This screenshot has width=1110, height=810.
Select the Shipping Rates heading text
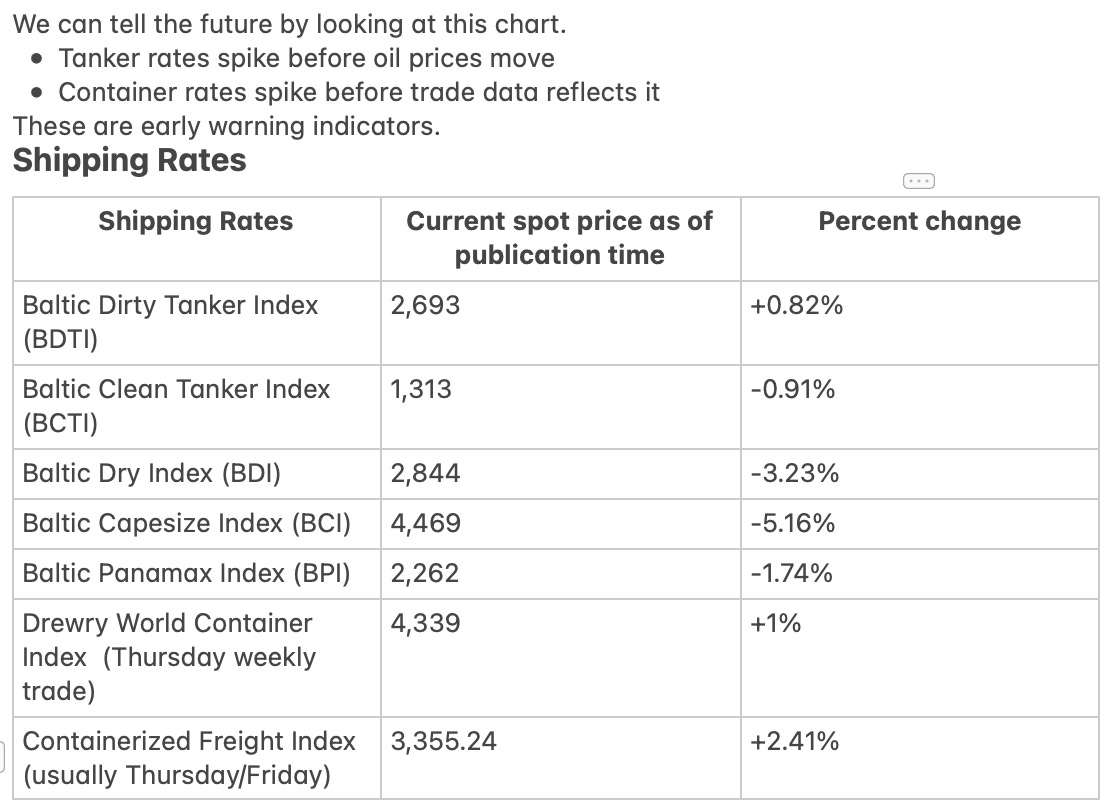(x=130, y=160)
